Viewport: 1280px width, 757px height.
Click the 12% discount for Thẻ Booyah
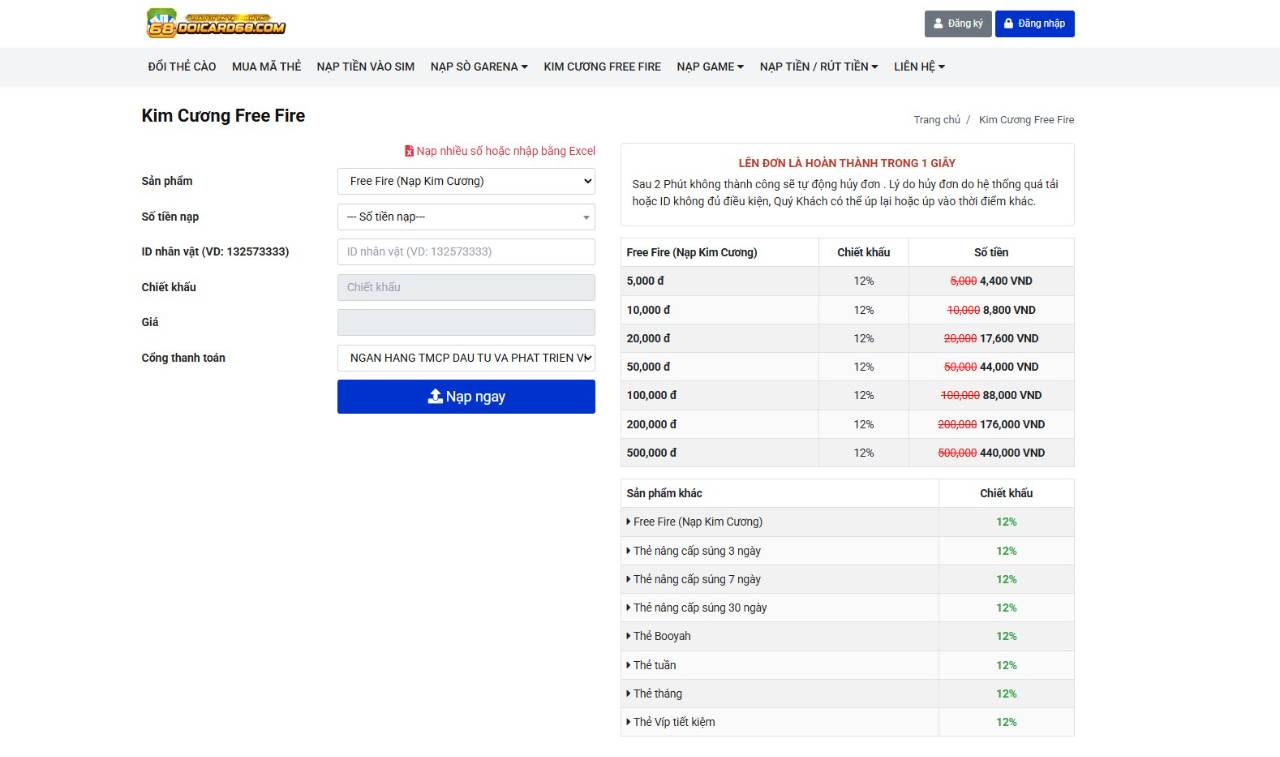(x=1006, y=636)
